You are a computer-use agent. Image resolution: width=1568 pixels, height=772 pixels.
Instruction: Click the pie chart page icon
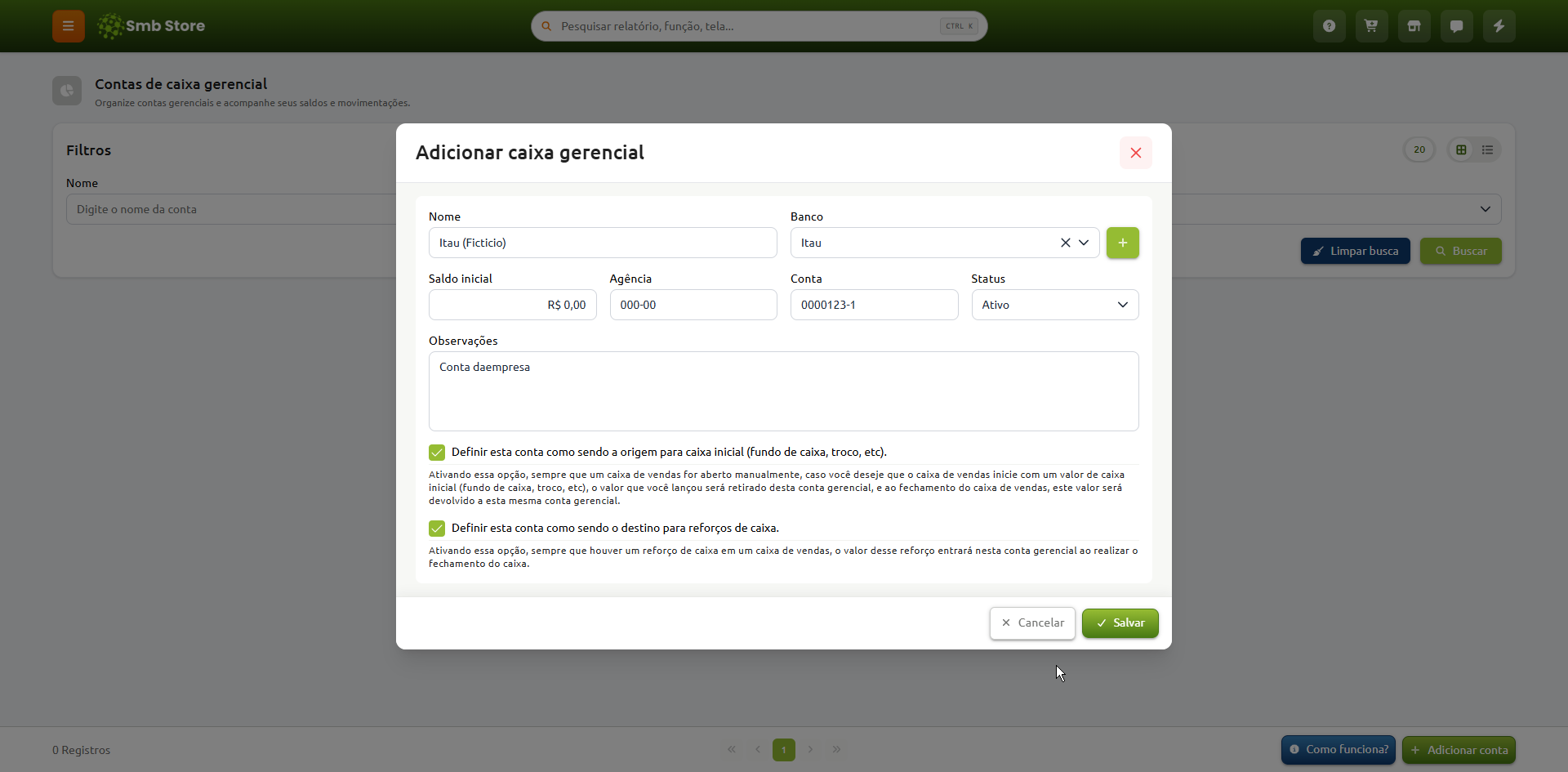(67, 91)
